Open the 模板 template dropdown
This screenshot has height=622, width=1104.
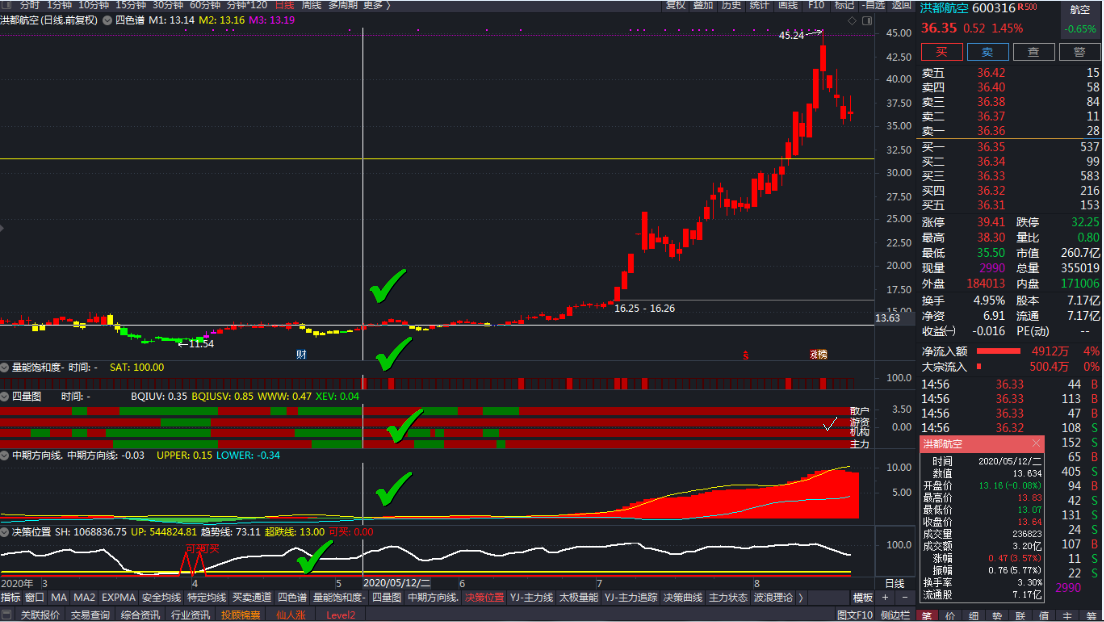point(862,598)
